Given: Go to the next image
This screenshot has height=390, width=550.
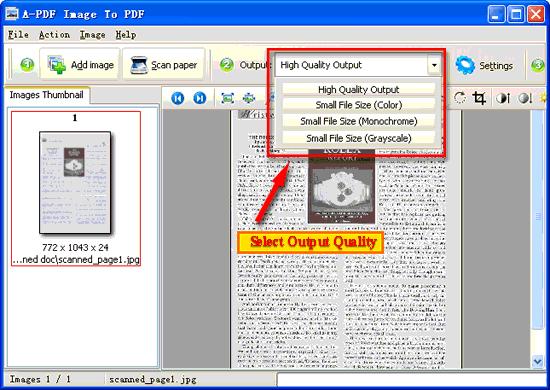Looking at the screenshot, I should (200, 98).
